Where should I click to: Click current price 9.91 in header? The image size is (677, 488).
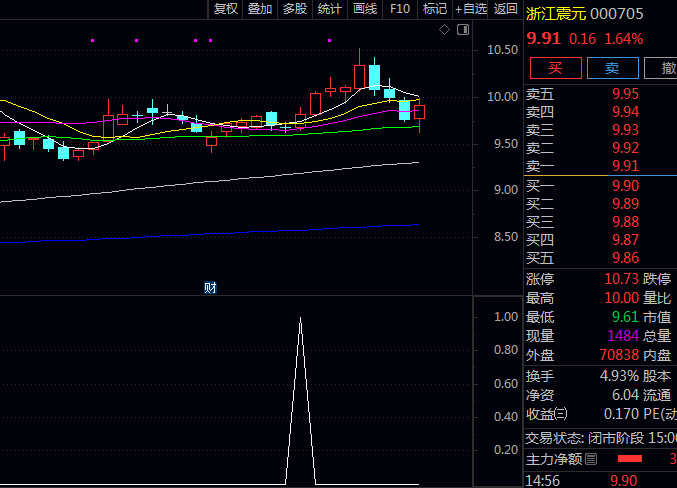tap(543, 38)
